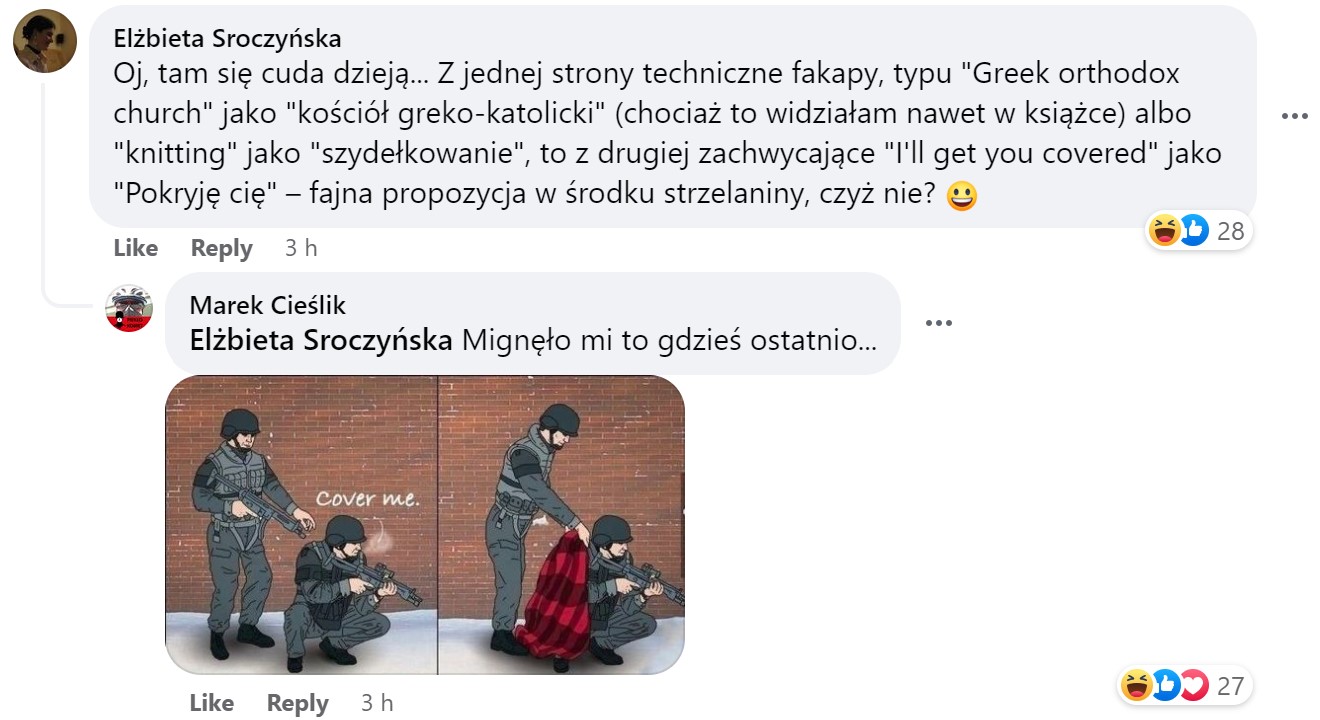Open options ellipsis on Marek's reply
Image resolution: width=1320 pixels, height=720 pixels.
coord(939,323)
